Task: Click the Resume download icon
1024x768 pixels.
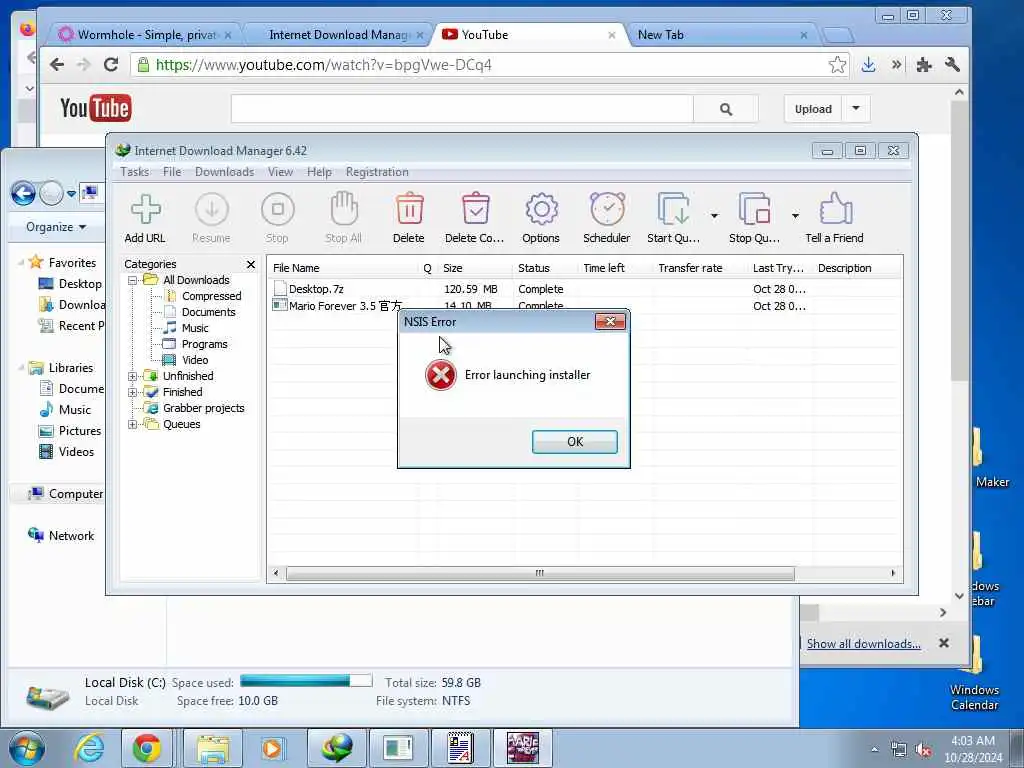Action: 212,210
